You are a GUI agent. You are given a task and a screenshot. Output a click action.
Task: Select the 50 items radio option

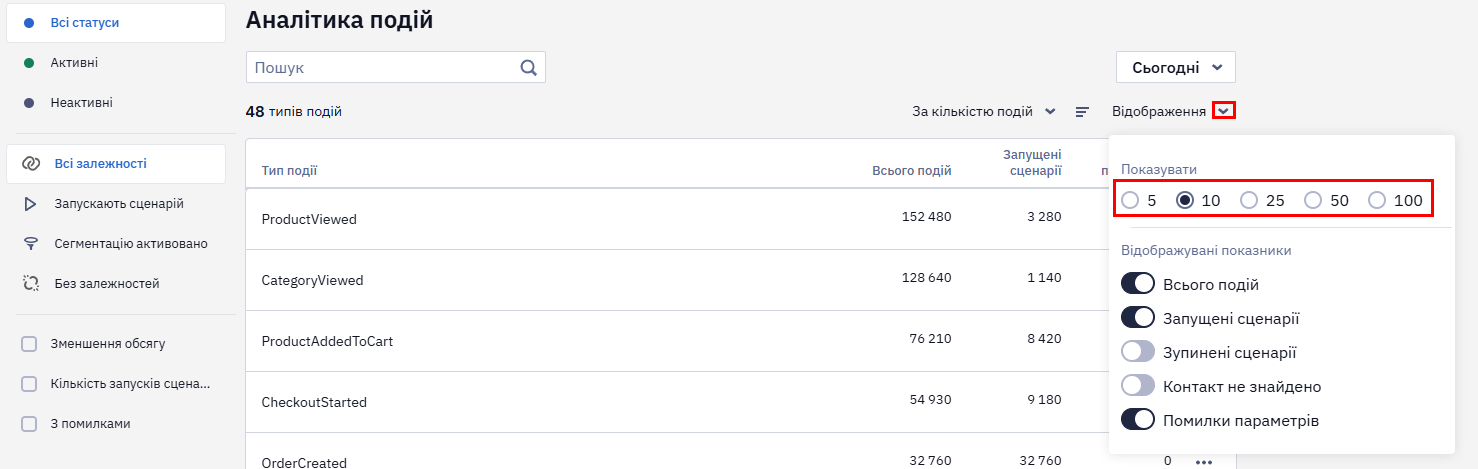(1313, 200)
